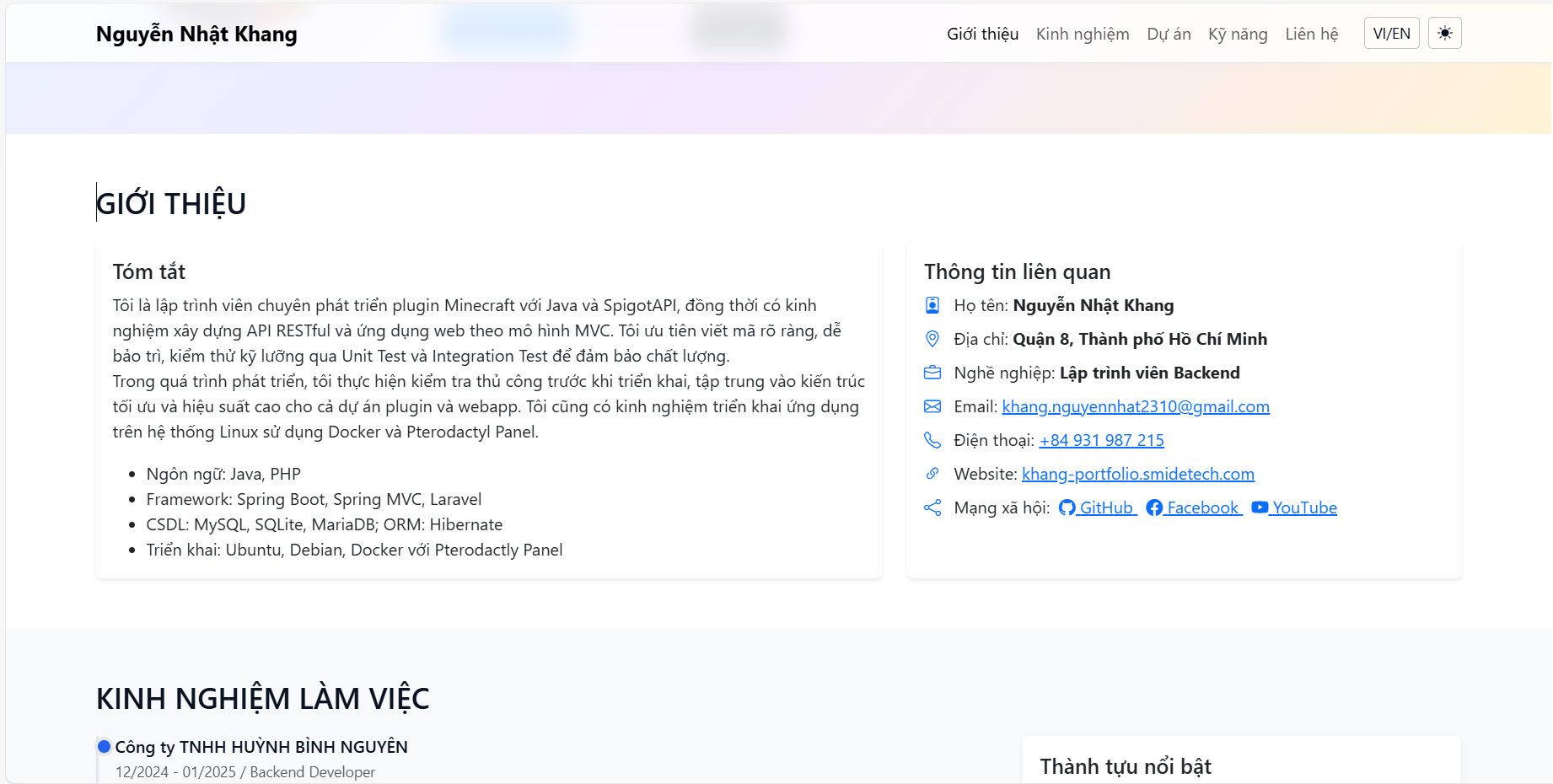Click the bullet 'Framework: Spring Boot, Spring MVC, Laravel'
This screenshot has height=784, width=1553.
tap(314, 499)
